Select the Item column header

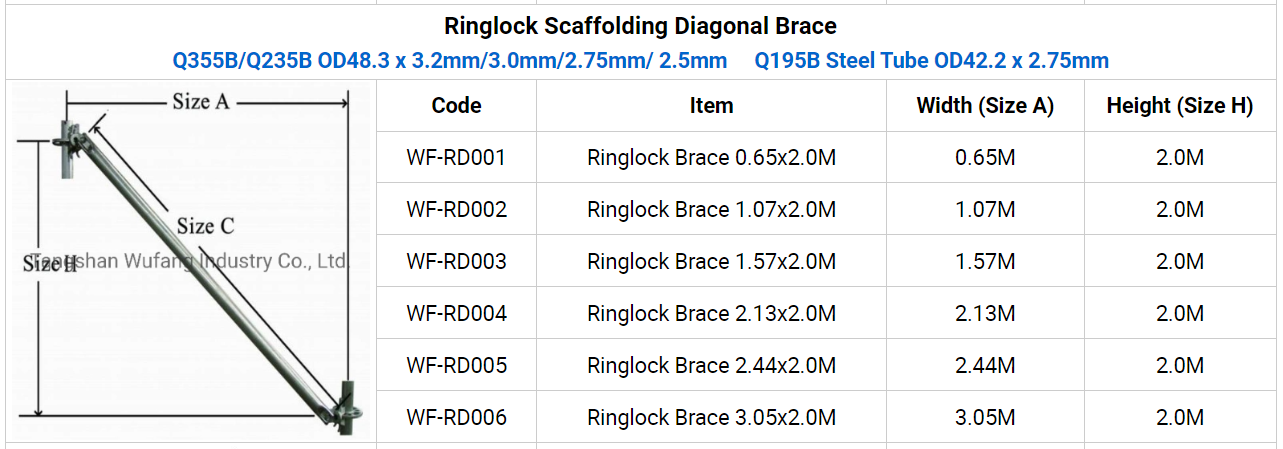point(711,105)
